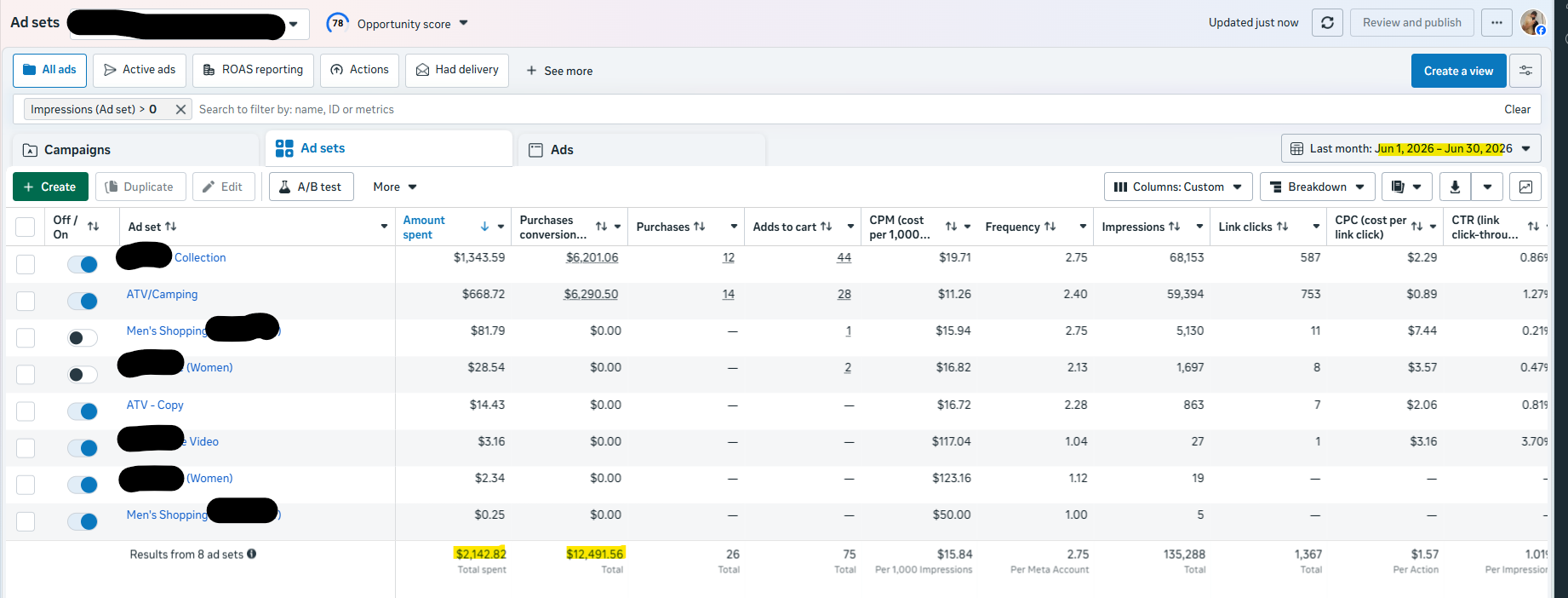1568x598 pixels.
Task: Switch to the Ads tab
Action: coord(642,150)
